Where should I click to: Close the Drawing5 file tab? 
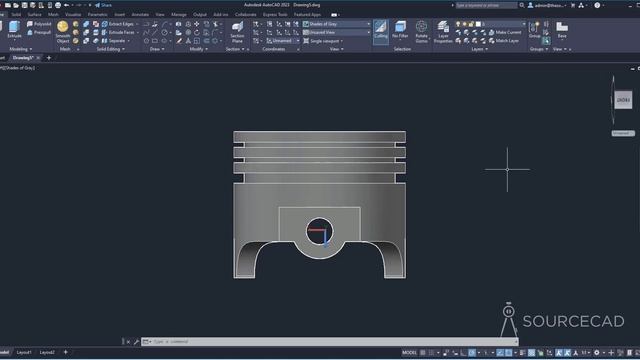(x=38, y=58)
